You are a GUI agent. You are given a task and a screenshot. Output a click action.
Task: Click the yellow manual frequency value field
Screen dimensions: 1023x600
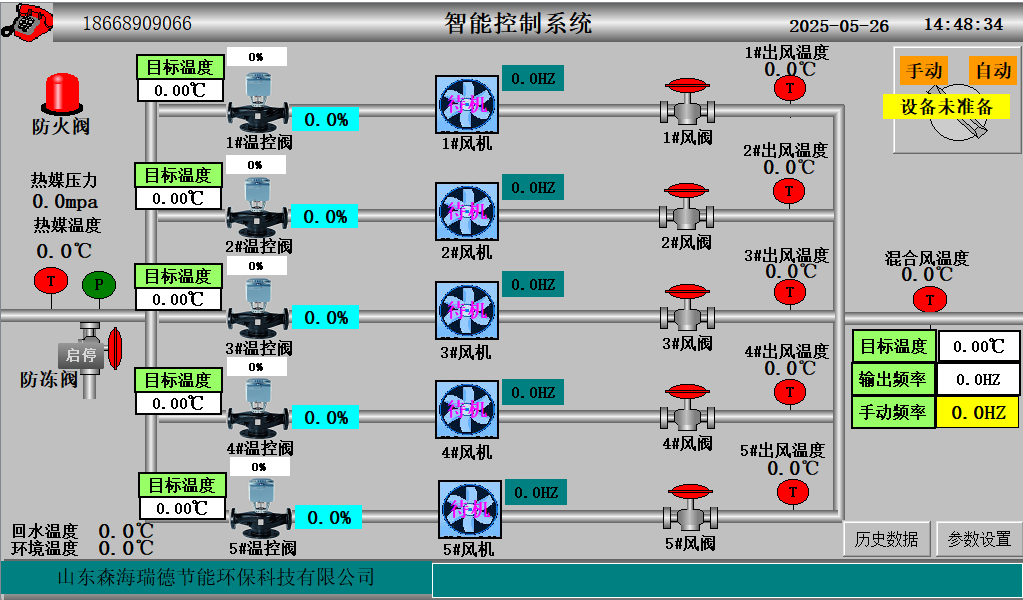click(977, 412)
